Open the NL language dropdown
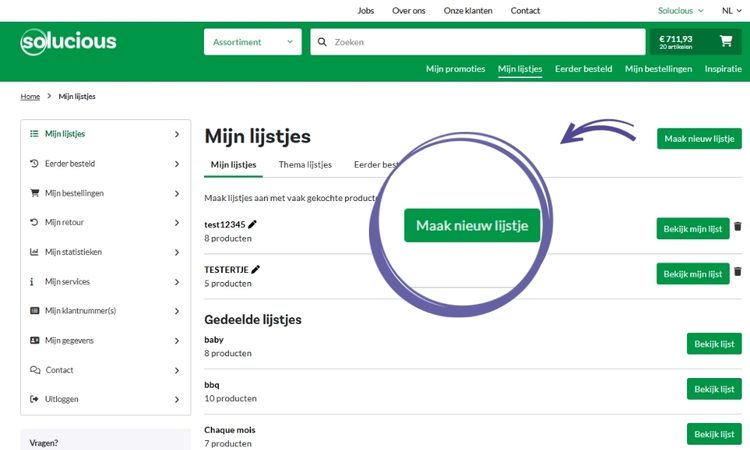Screen dimensions: 750x450 (727, 10)
